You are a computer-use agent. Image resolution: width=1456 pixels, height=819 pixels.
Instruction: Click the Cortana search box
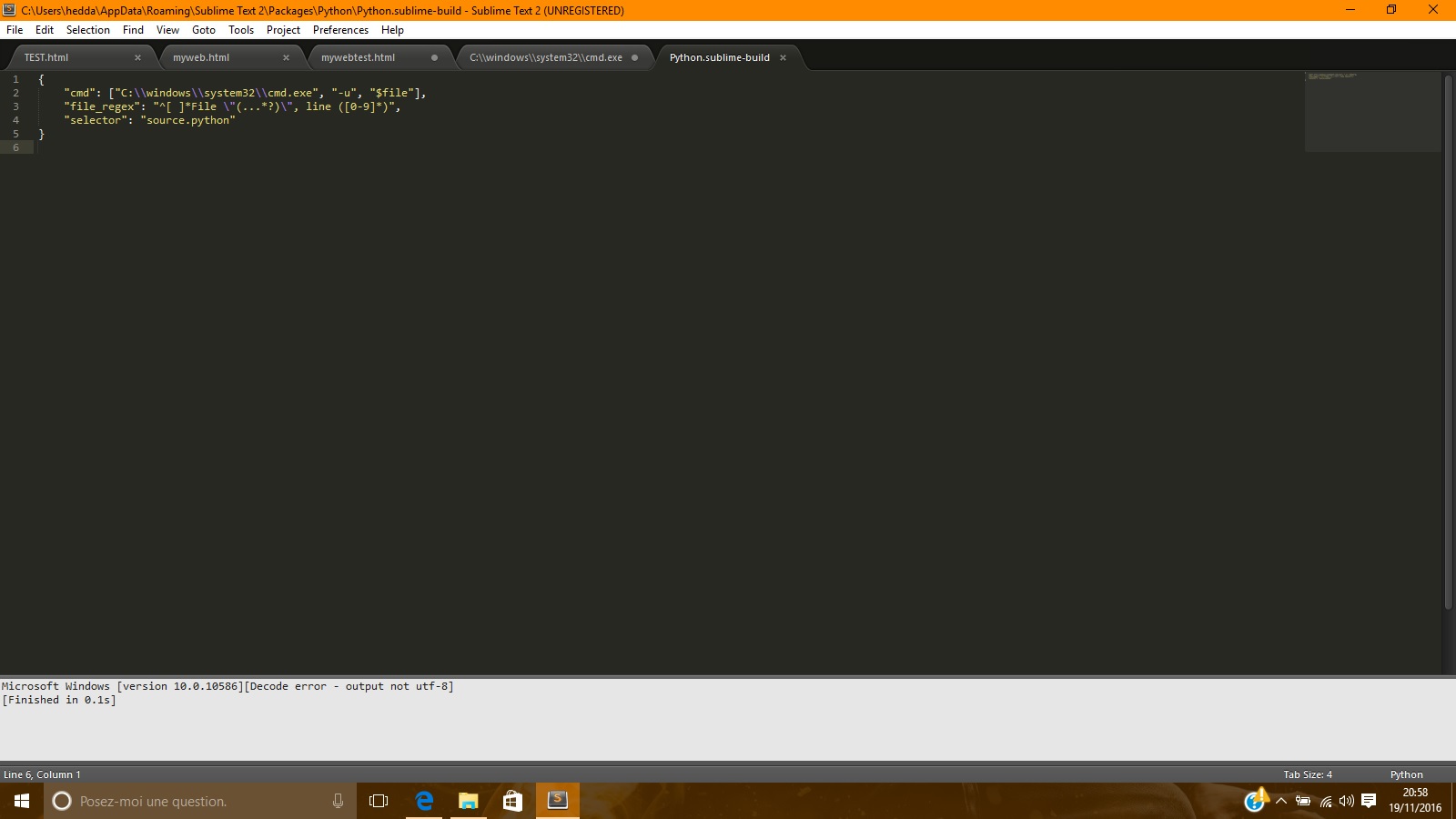164,802
